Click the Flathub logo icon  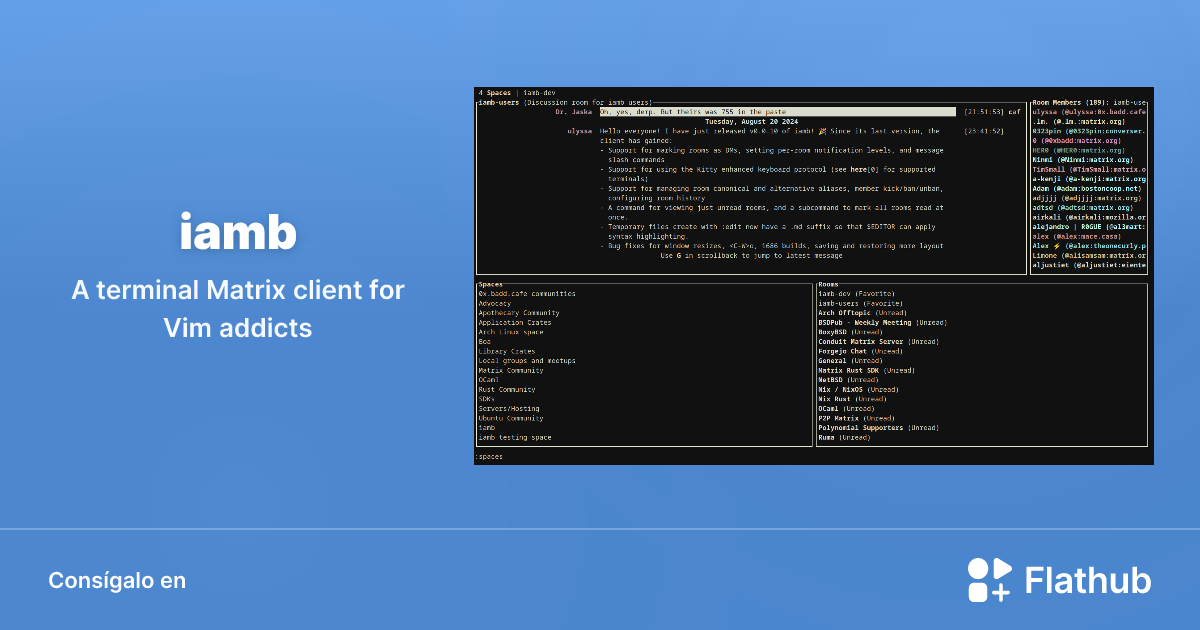click(992, 579)
